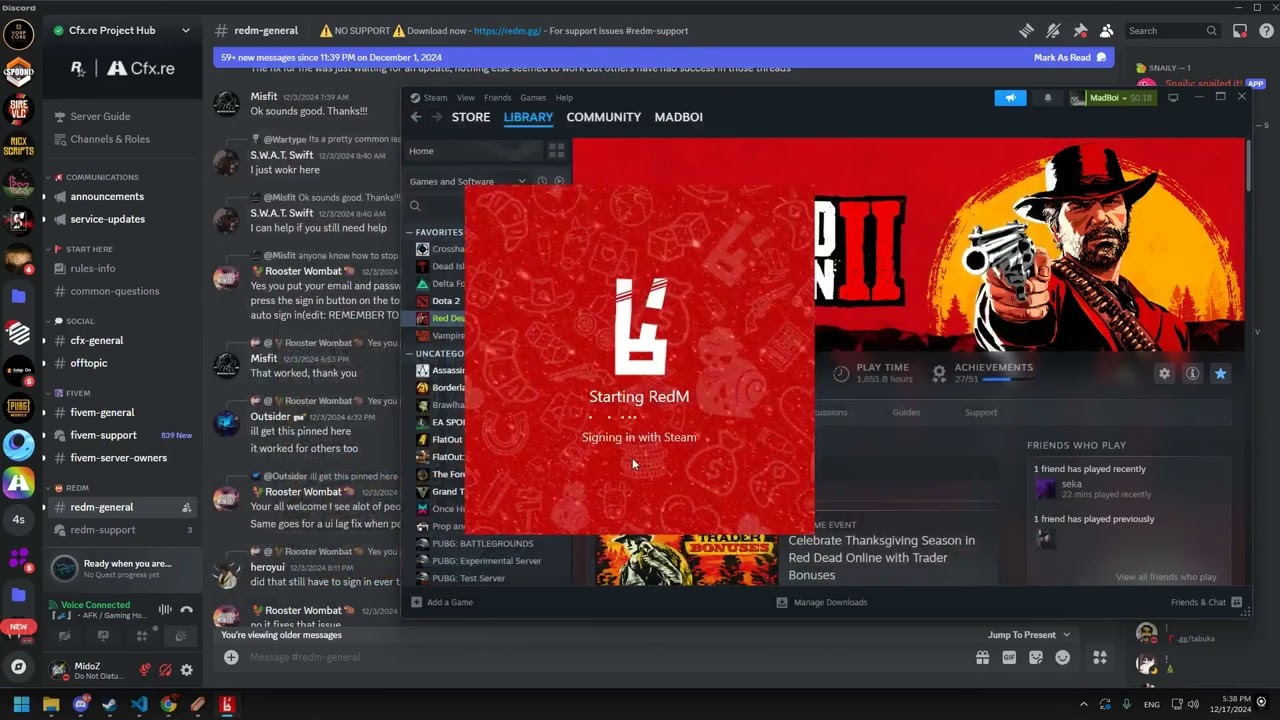The height and width of the screenshot is (720, 1280).
Task: Open the sticker picker
Action: point(1036,657)
